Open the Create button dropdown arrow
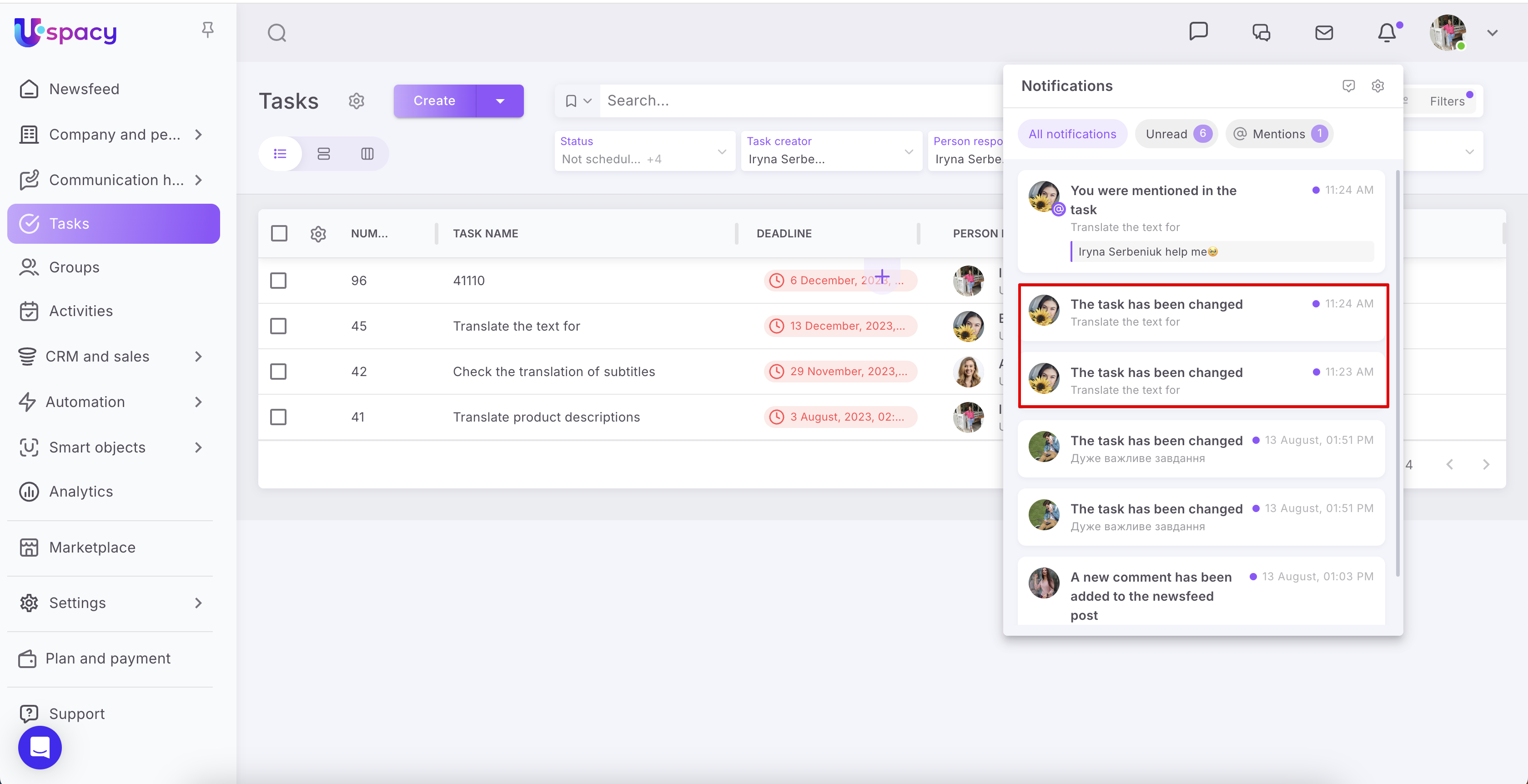This screenshot has width=1528, height=784. (499, 101)
